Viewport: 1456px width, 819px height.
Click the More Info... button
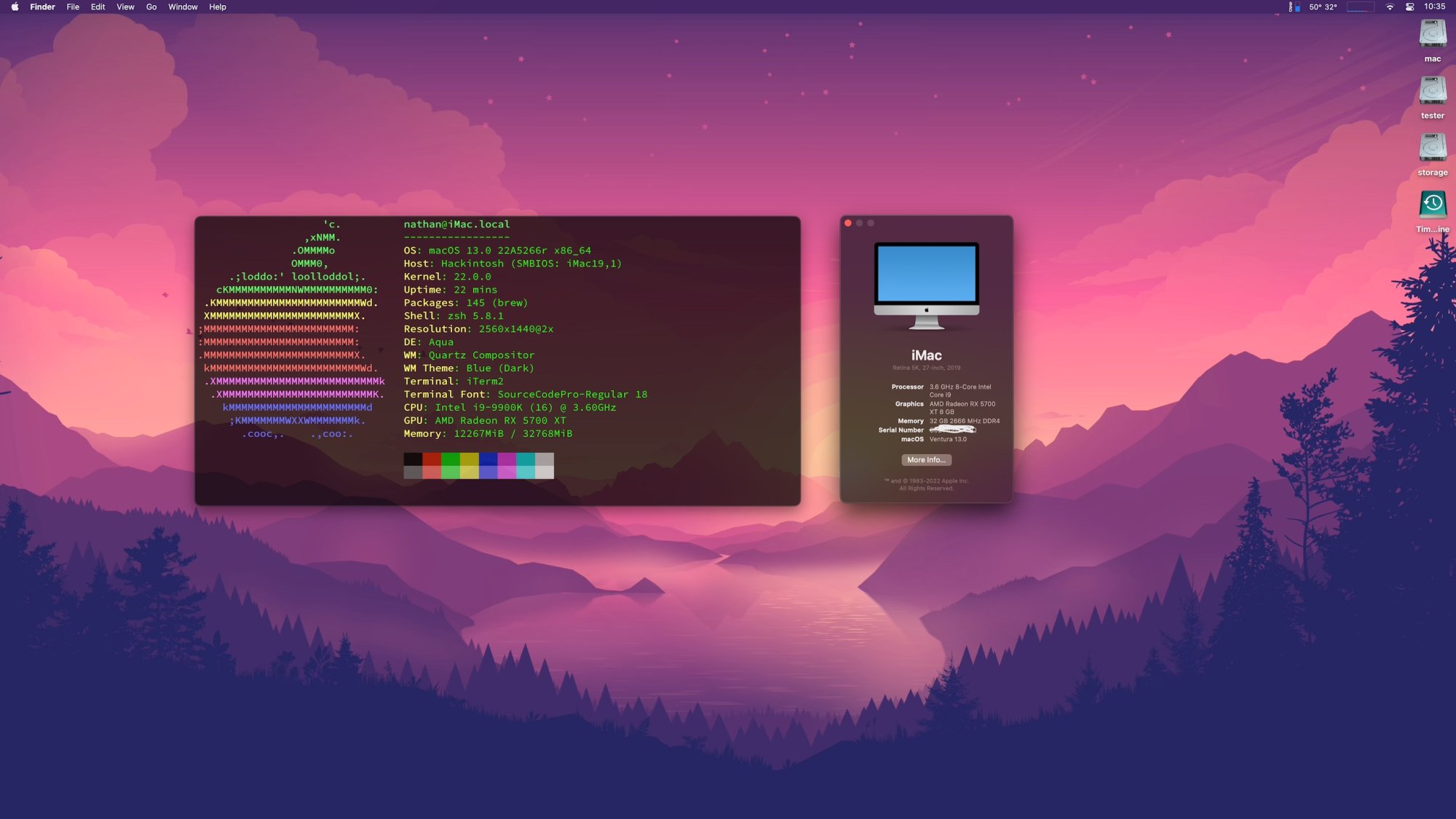tap(926, 460)
